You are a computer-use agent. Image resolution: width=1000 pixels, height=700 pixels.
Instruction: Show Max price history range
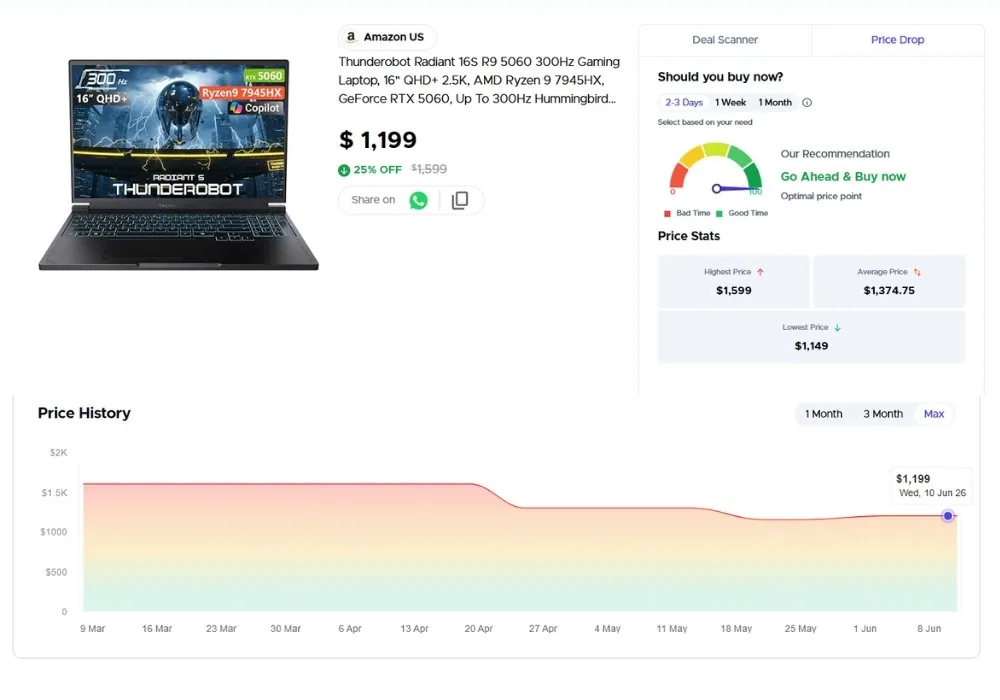[x=934, y=414]
